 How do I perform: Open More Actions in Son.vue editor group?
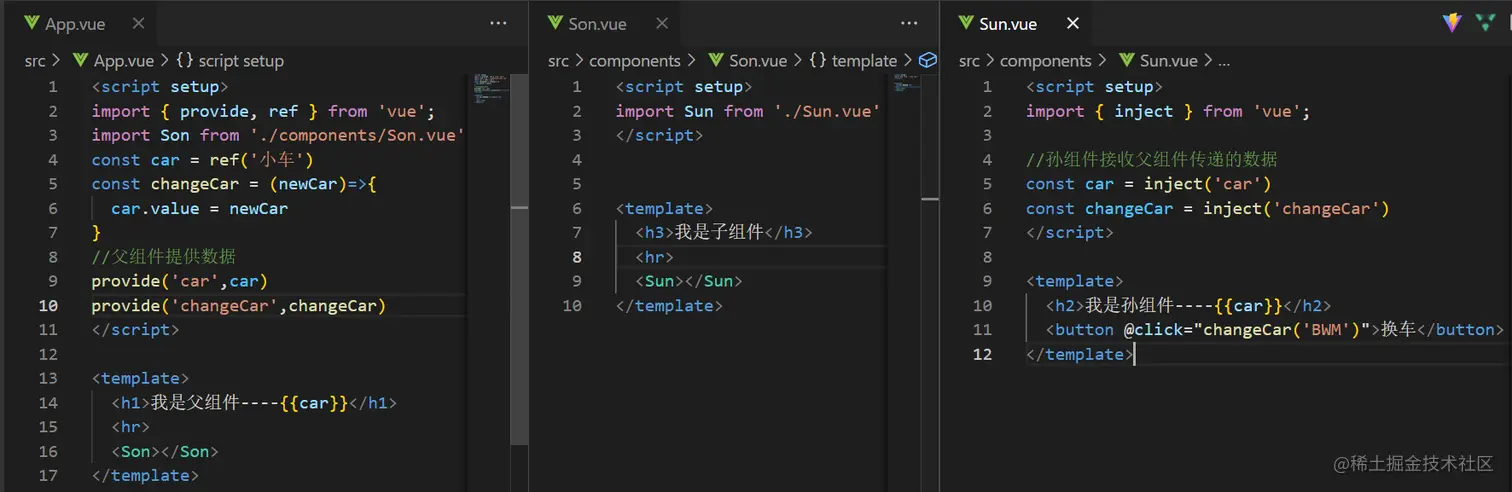click(x=909, y=23)
